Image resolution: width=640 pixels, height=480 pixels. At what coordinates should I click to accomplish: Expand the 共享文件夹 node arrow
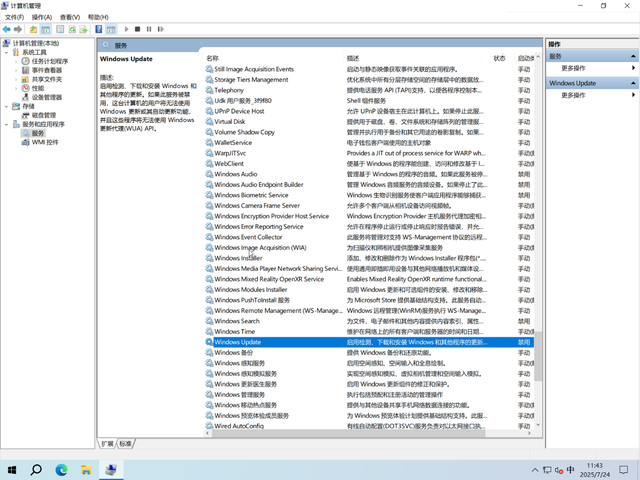pos(16,79)
